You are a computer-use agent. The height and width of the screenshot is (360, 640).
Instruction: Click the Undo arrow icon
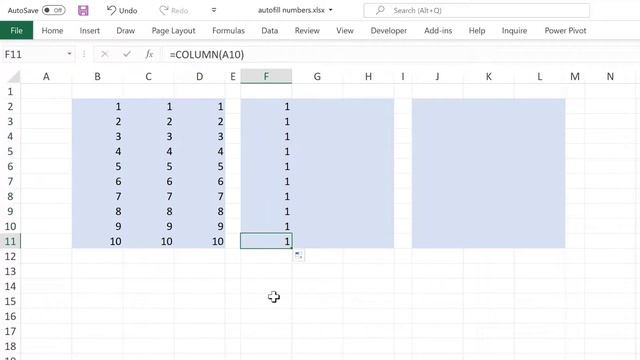(x=111, y=10)
